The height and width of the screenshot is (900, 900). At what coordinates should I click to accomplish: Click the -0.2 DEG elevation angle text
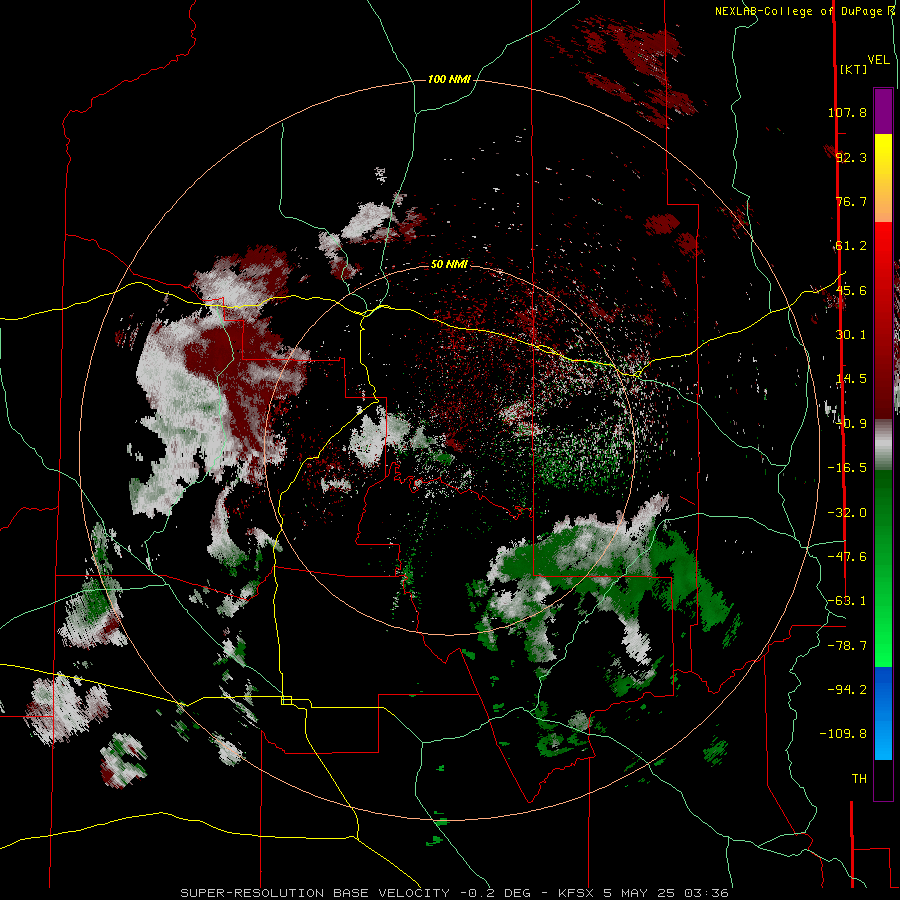[499, 893]
